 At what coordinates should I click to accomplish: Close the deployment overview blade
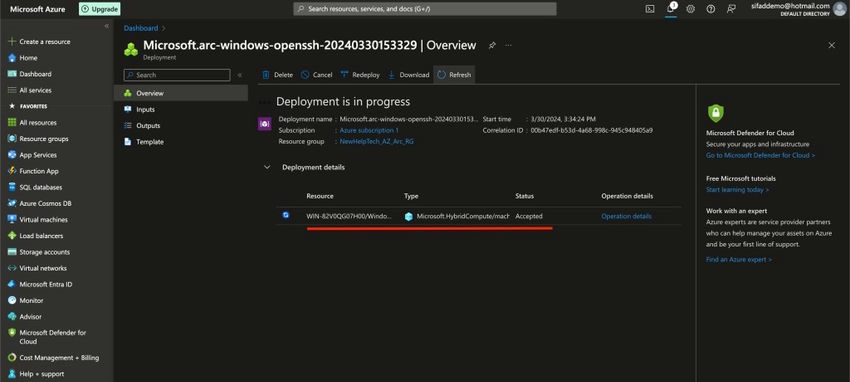click(832, 46)
